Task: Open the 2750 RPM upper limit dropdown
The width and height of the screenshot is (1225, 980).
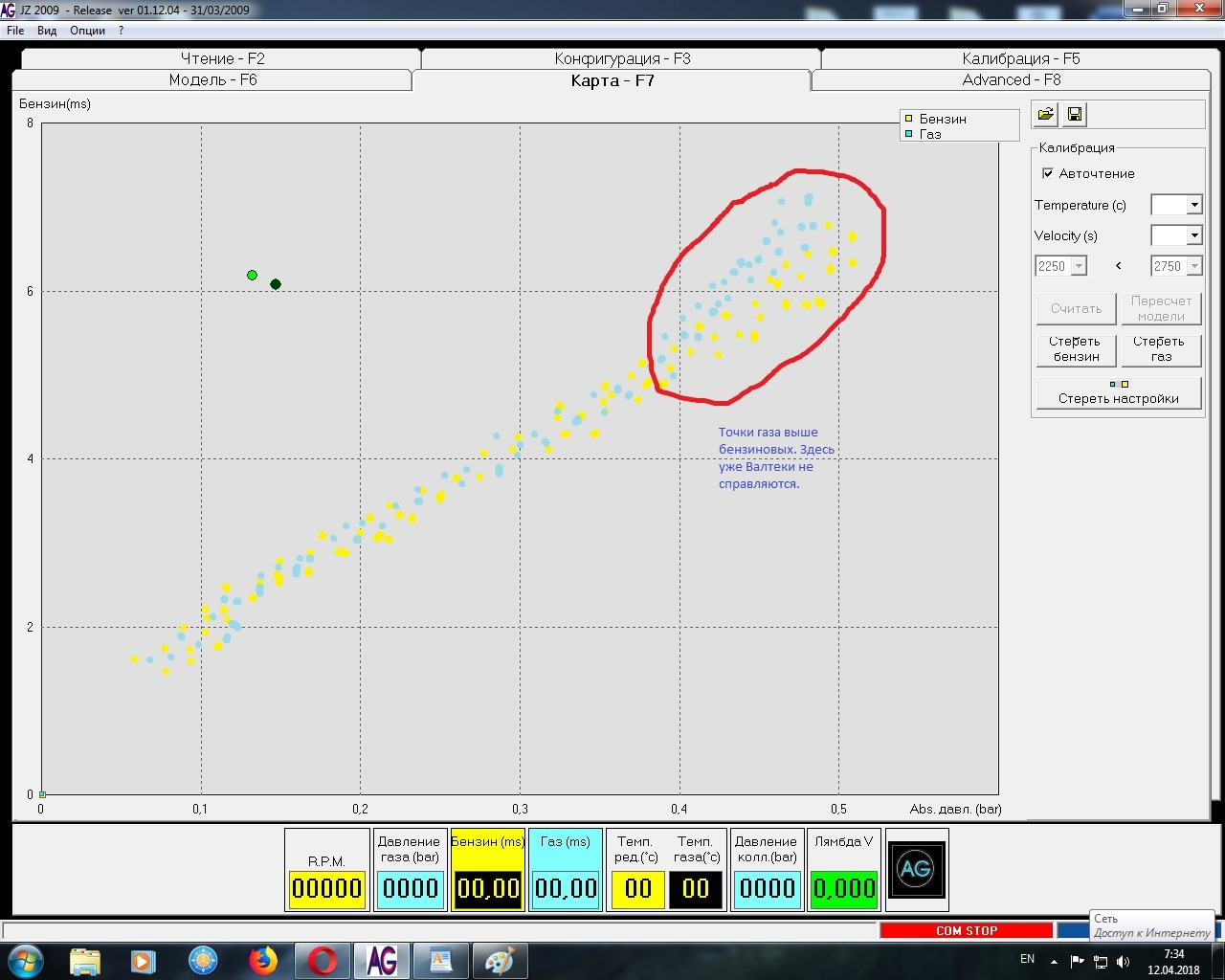Action: [1194, 266]
